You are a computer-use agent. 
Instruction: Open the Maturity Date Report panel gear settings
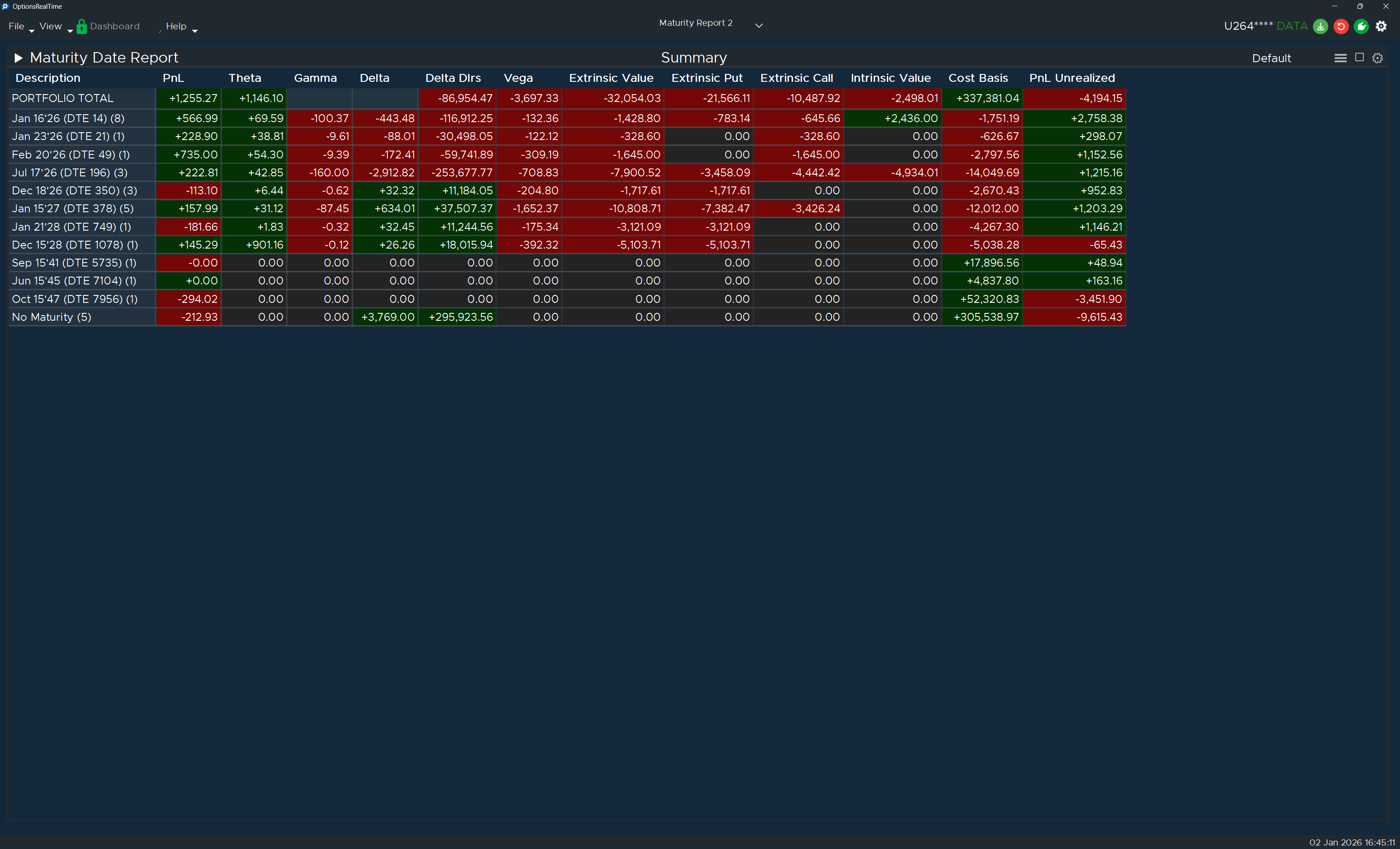pos(1377,58)
